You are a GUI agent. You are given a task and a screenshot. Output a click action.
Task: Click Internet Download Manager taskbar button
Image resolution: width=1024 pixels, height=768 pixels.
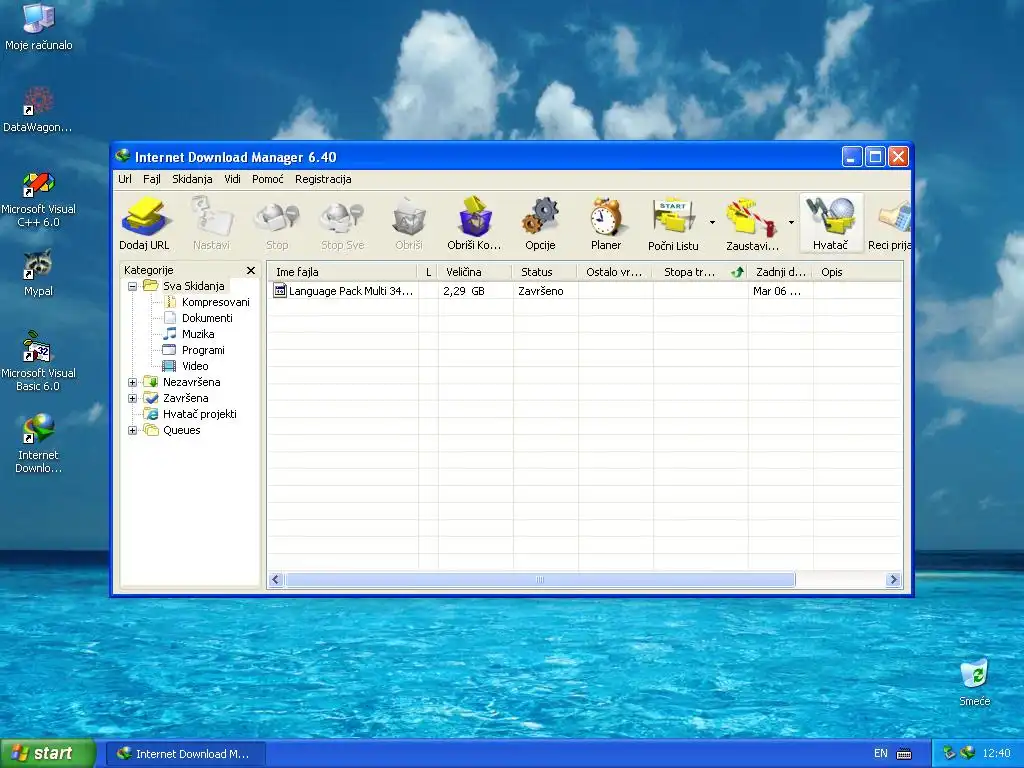point(185,754)
